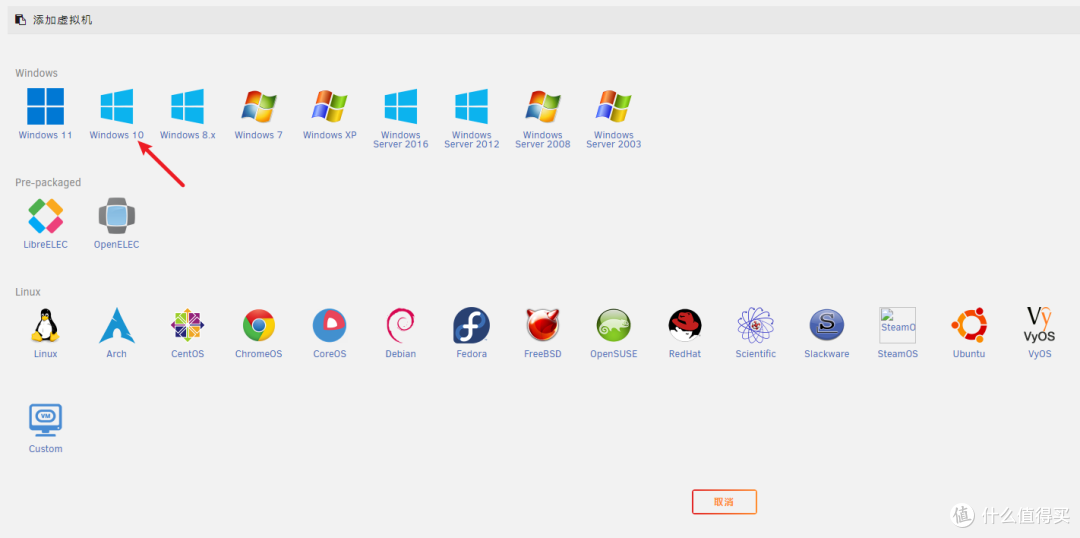Select Windows Server 2003 icon
Viewport: 1080px width, 538px height.
point(614,106)
